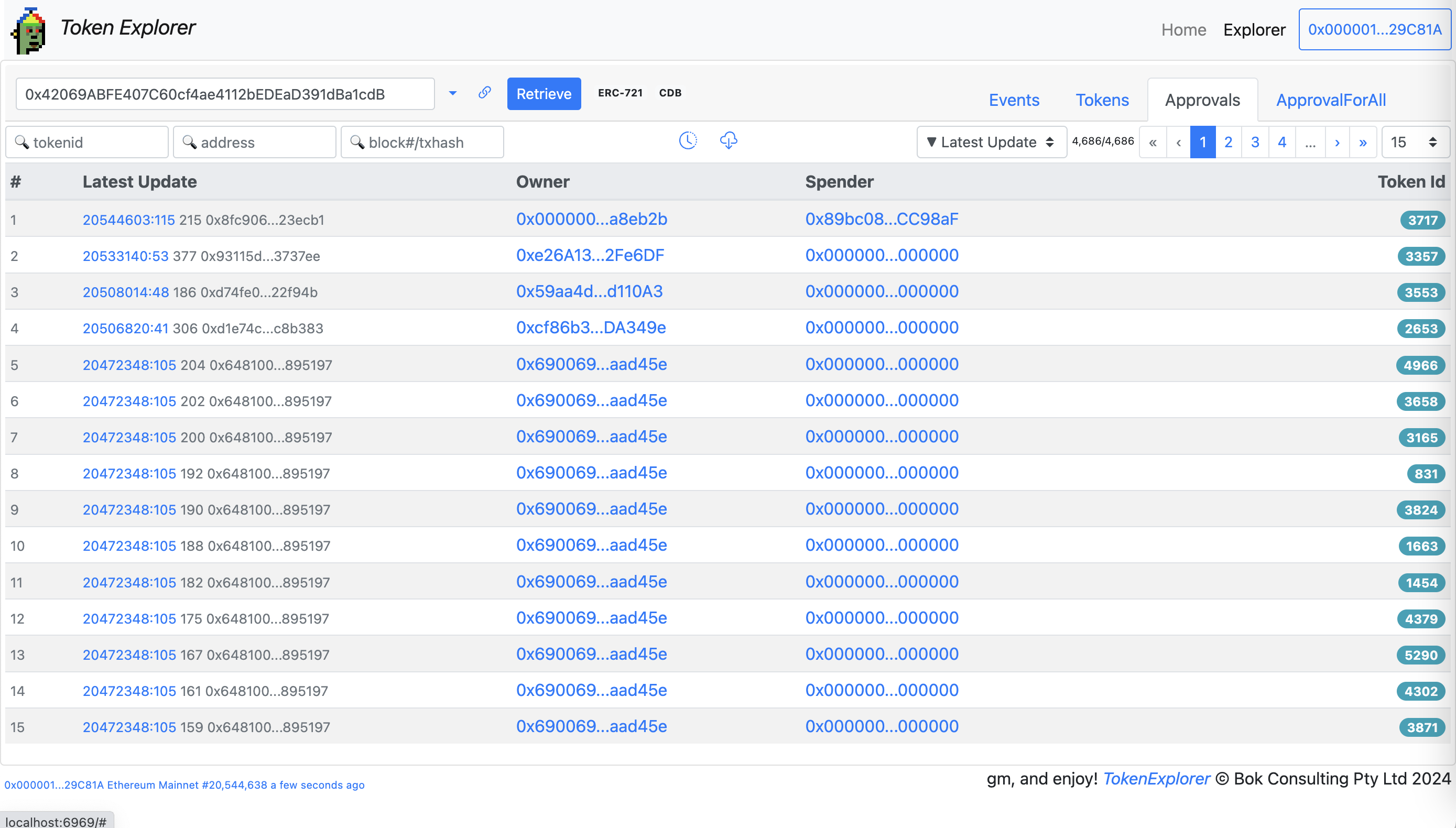Click the 0x000001...29C81A account button
The image size is (1456, 828).
[x=1374, y=29]
